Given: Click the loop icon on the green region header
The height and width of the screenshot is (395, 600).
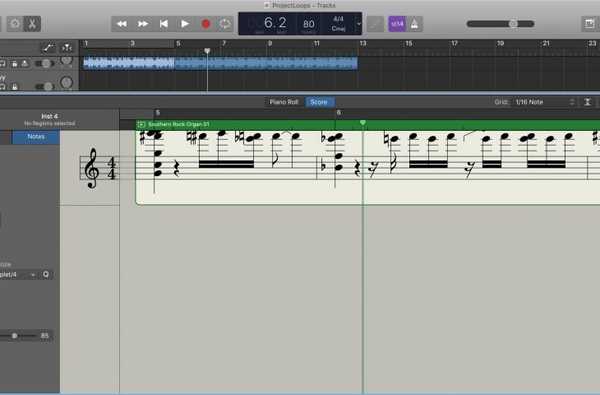Looking at the screenshot, I should 141,124.
